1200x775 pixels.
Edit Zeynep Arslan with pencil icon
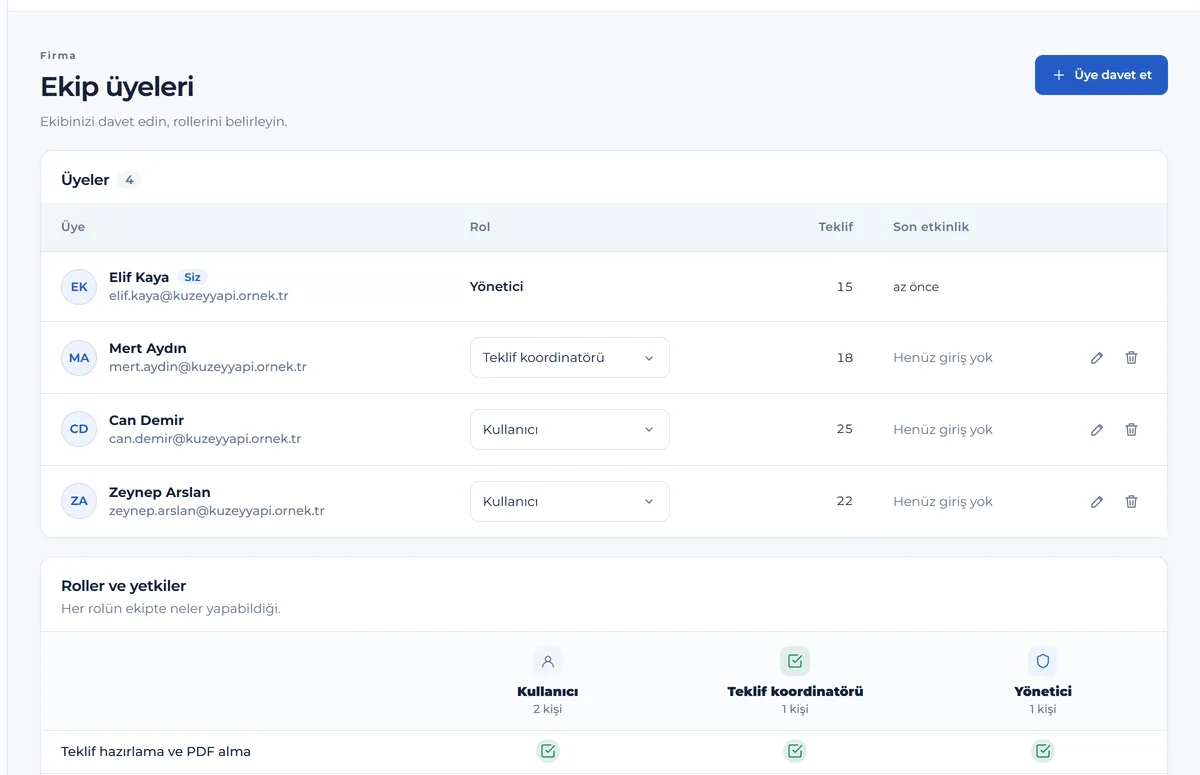[x=1097, y=502]
